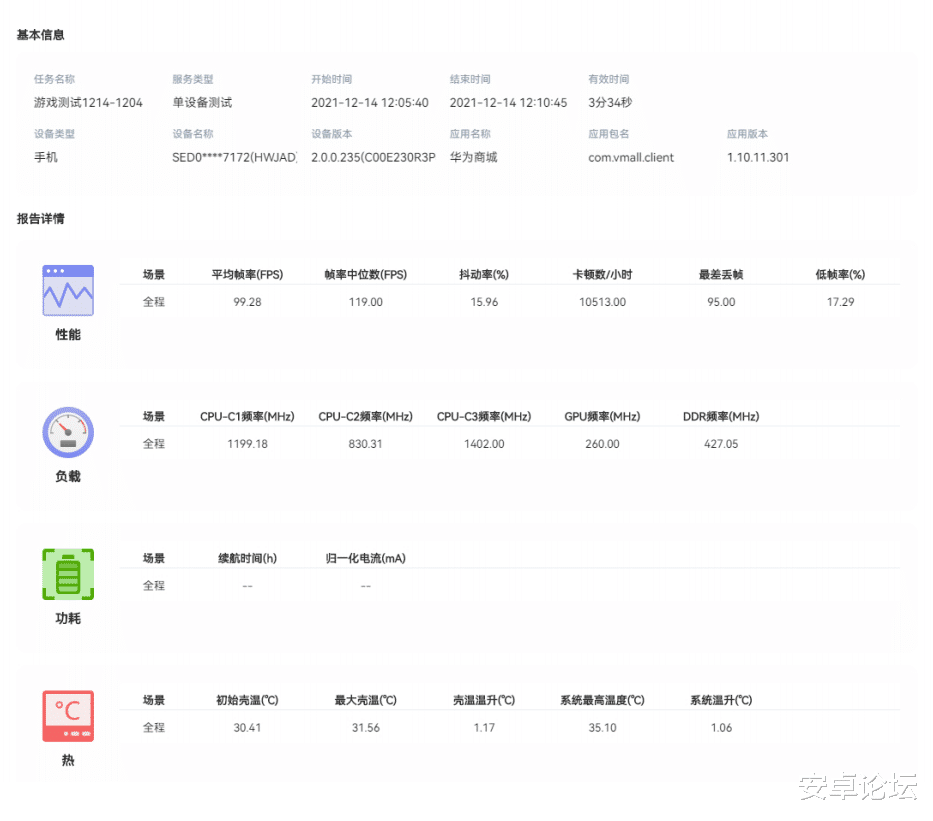Click the 负载 label under gauge icon
This screenshot has width=933, height=821.
click(x=68, y=477)
